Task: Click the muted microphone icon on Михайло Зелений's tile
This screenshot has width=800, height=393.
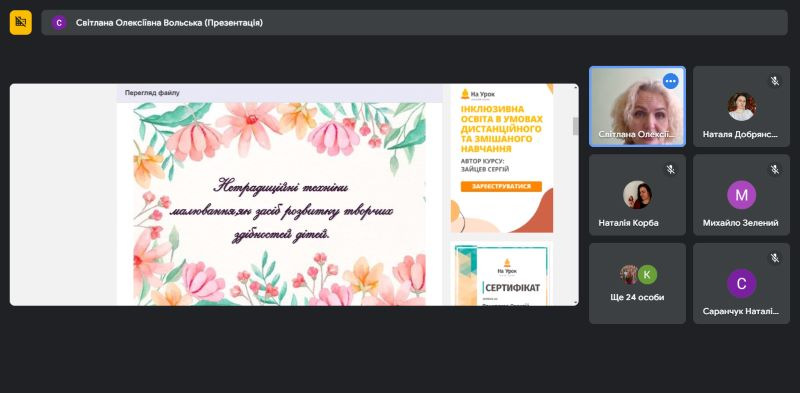Action: click(x=774, y=169)
